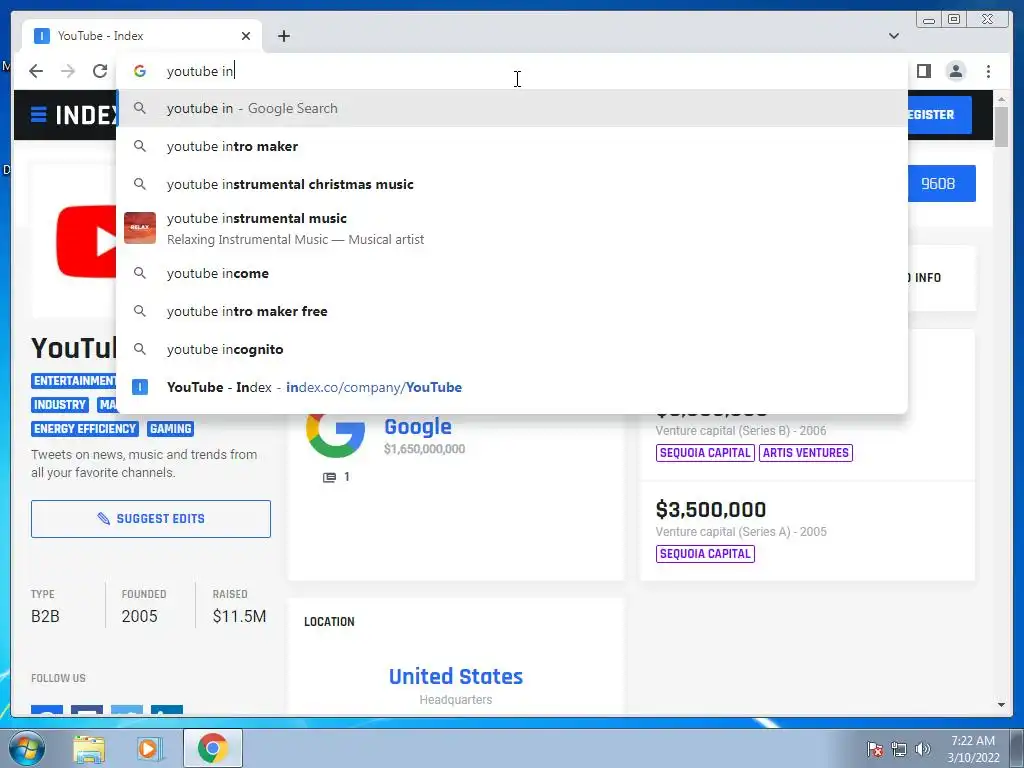Click the page scrollbar down arrow
The image size is (1024, 768).
(1001, 705)
